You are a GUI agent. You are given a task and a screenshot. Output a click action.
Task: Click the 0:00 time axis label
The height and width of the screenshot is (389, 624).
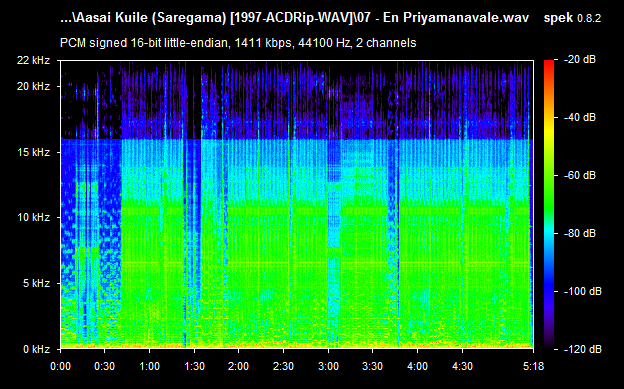[60, 366]
